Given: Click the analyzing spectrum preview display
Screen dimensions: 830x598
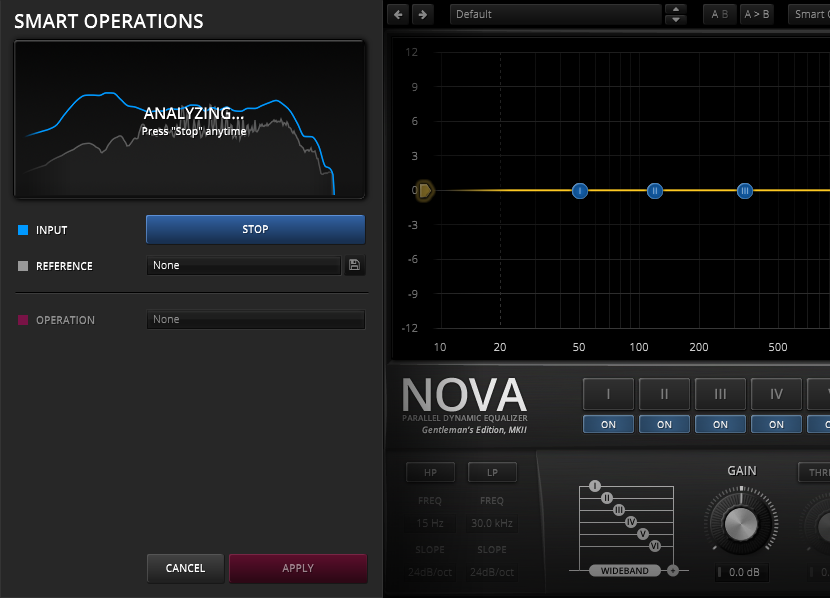Looking at the screenshot, I should tap(190, 120).
